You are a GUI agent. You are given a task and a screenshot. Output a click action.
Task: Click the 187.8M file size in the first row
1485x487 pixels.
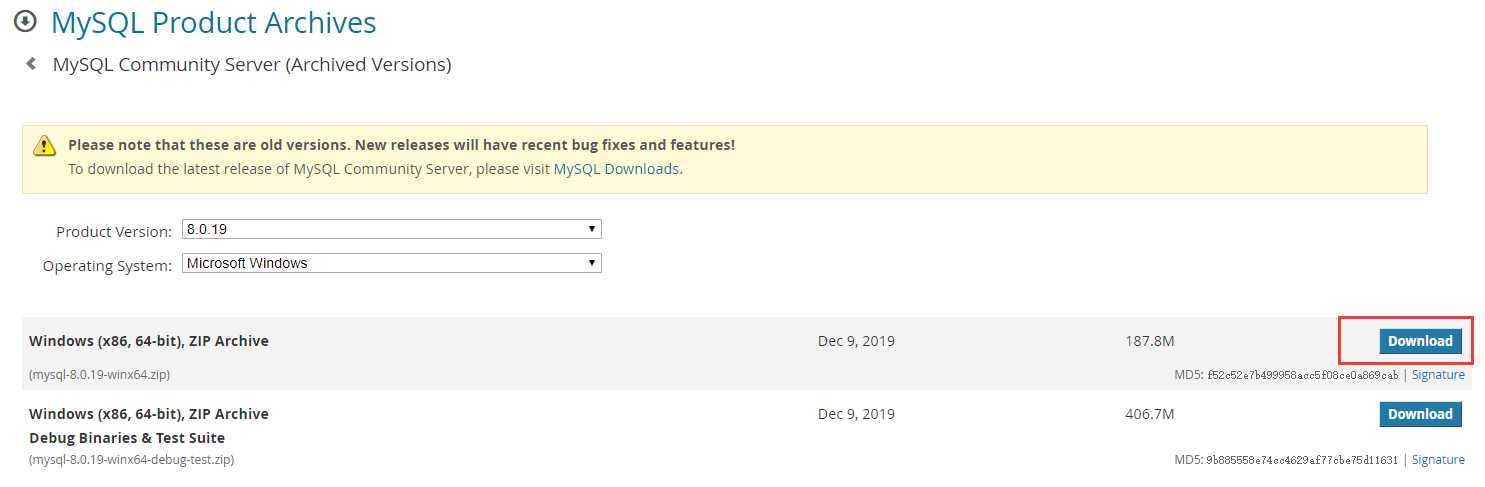1150,341
